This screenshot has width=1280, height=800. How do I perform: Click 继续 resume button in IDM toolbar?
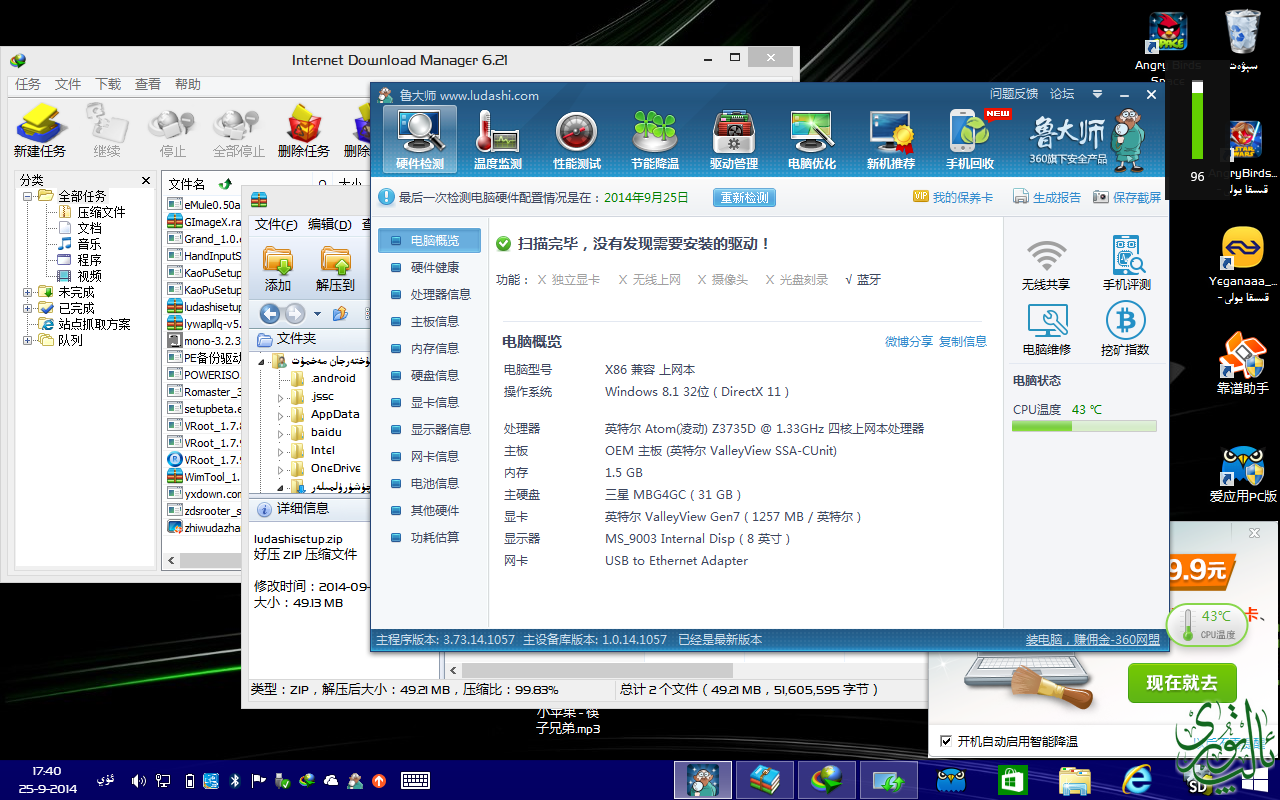pos(107,131)
